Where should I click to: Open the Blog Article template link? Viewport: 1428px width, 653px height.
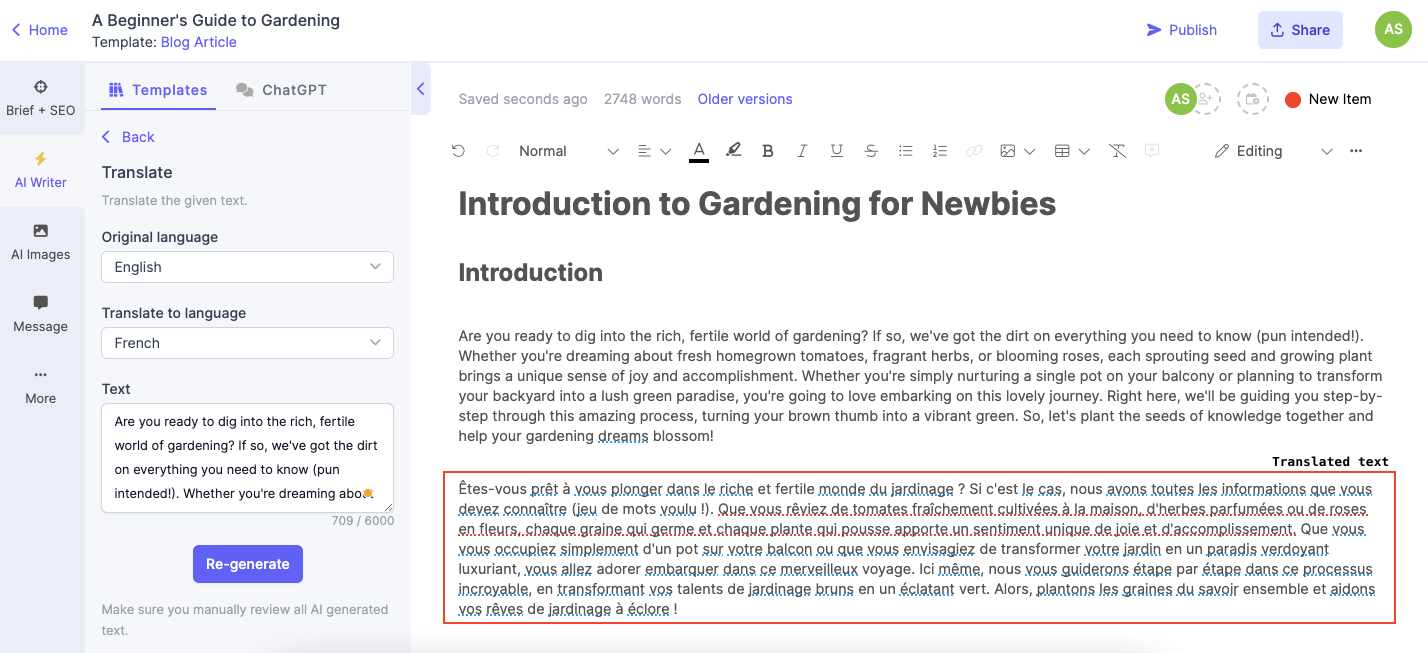(198, 42)
